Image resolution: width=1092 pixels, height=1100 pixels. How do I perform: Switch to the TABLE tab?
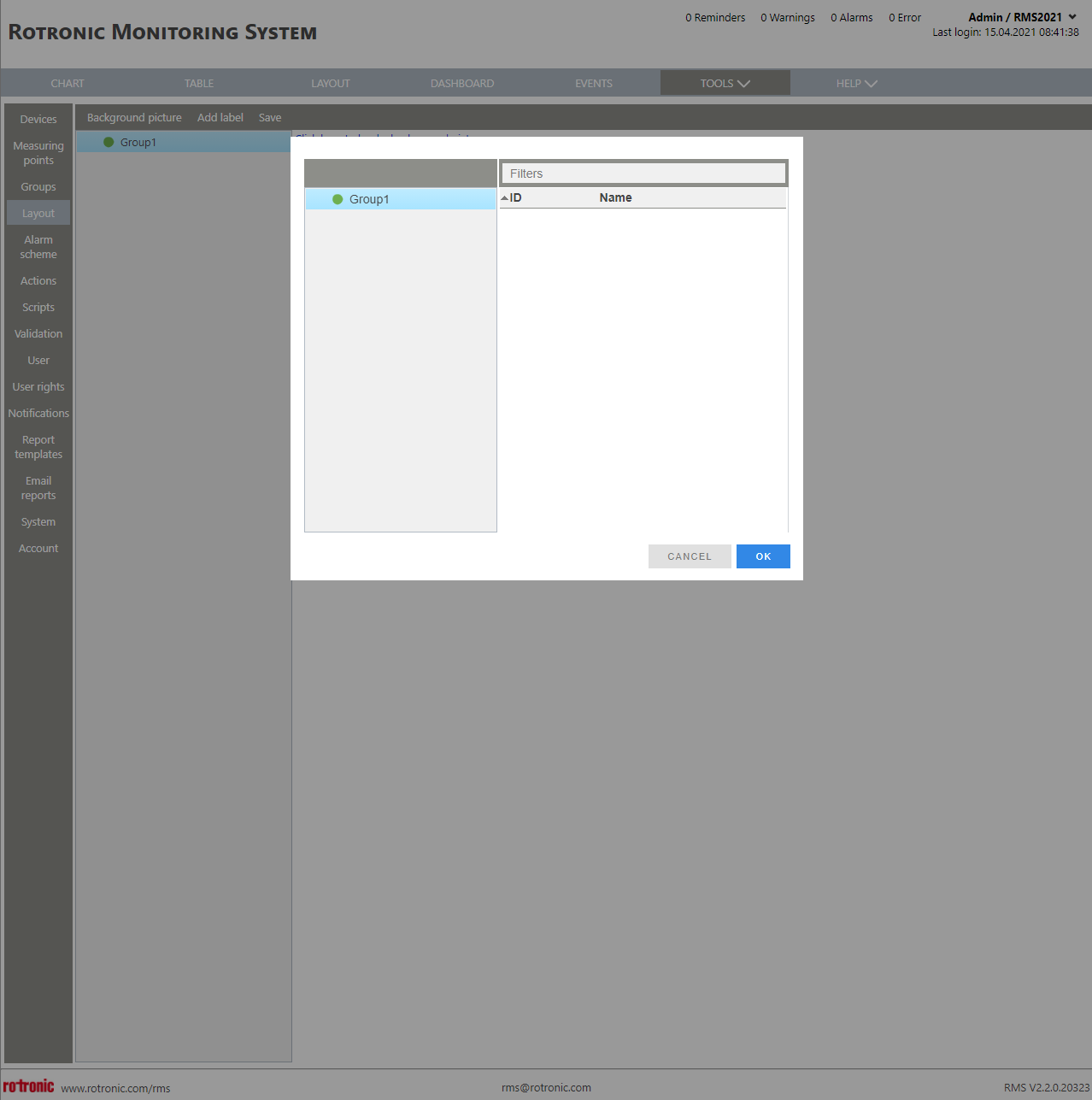pos(199,83)
